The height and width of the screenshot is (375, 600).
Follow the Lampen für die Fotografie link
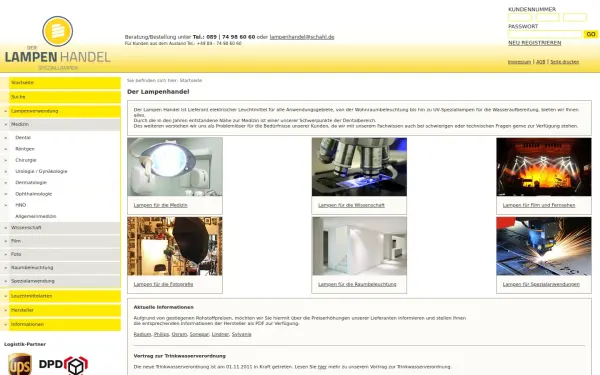(163, 284)
